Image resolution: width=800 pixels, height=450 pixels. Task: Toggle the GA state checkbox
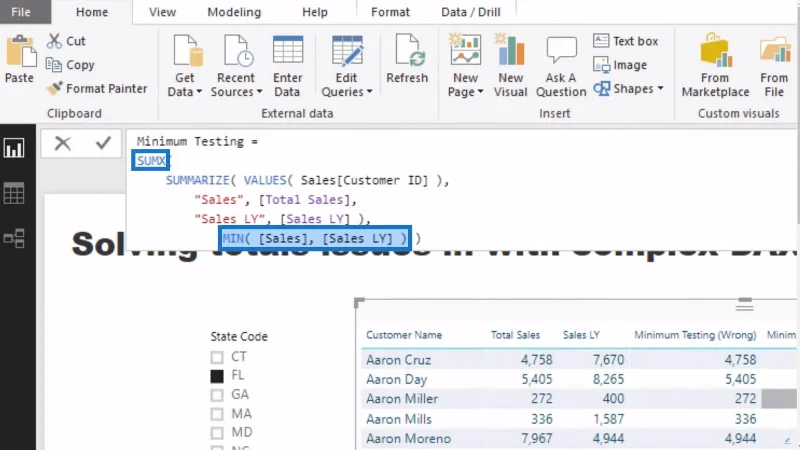[217, 395]
